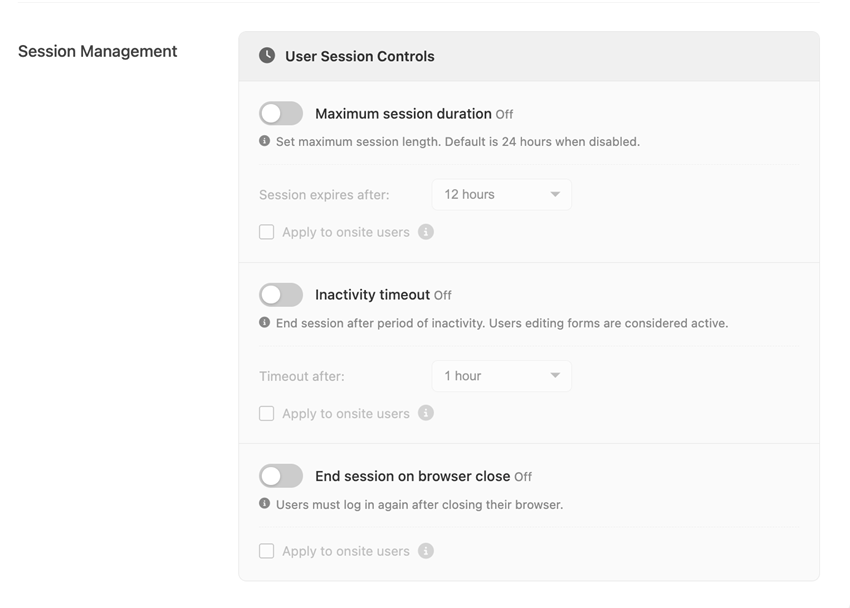The height and width of the screenshot is (608, 850).
Task: Click info icon next to onsite users under Session expires
Action: pyautogui.click(x=426, y=232)
